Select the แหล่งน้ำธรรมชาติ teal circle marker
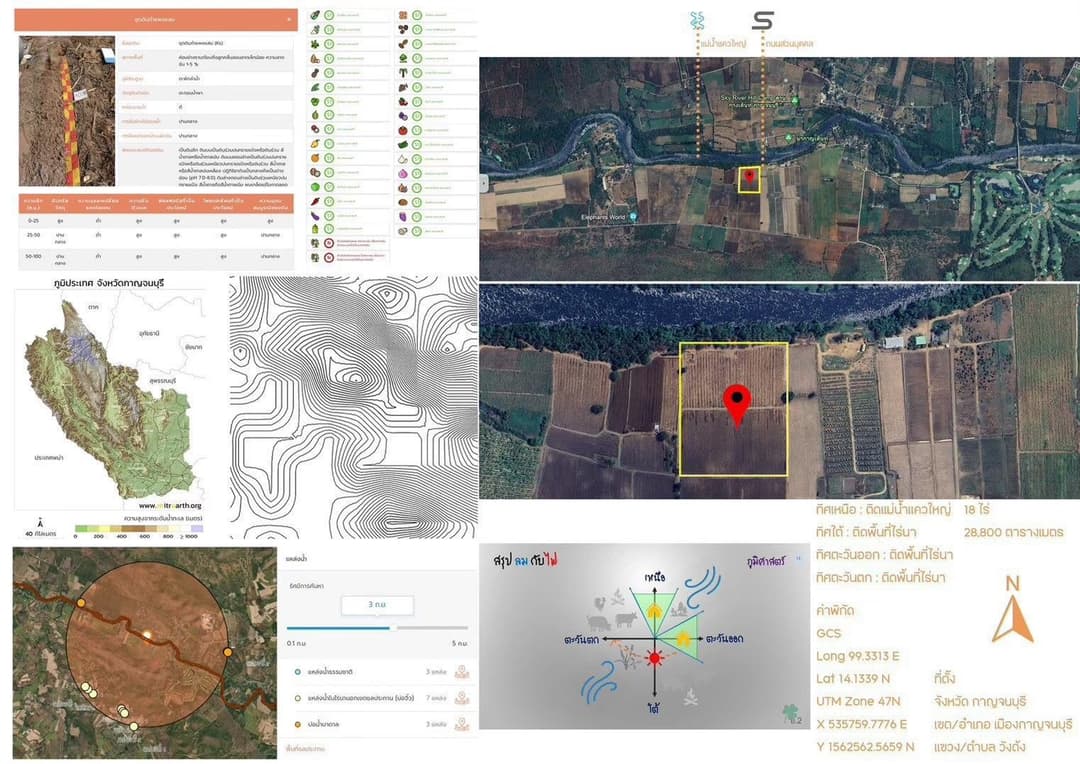Image resolution: width=1080 pixels, height=764 pixels. coord(298,672)
